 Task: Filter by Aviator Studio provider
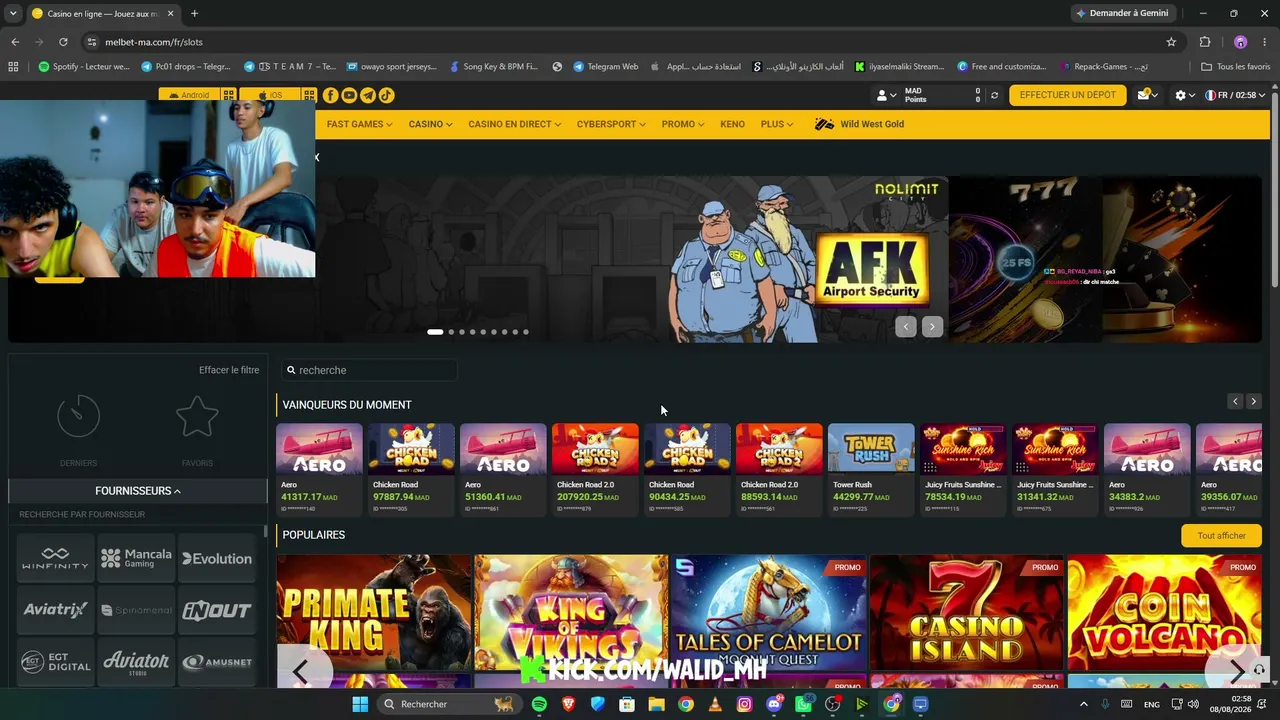point(136,662)
